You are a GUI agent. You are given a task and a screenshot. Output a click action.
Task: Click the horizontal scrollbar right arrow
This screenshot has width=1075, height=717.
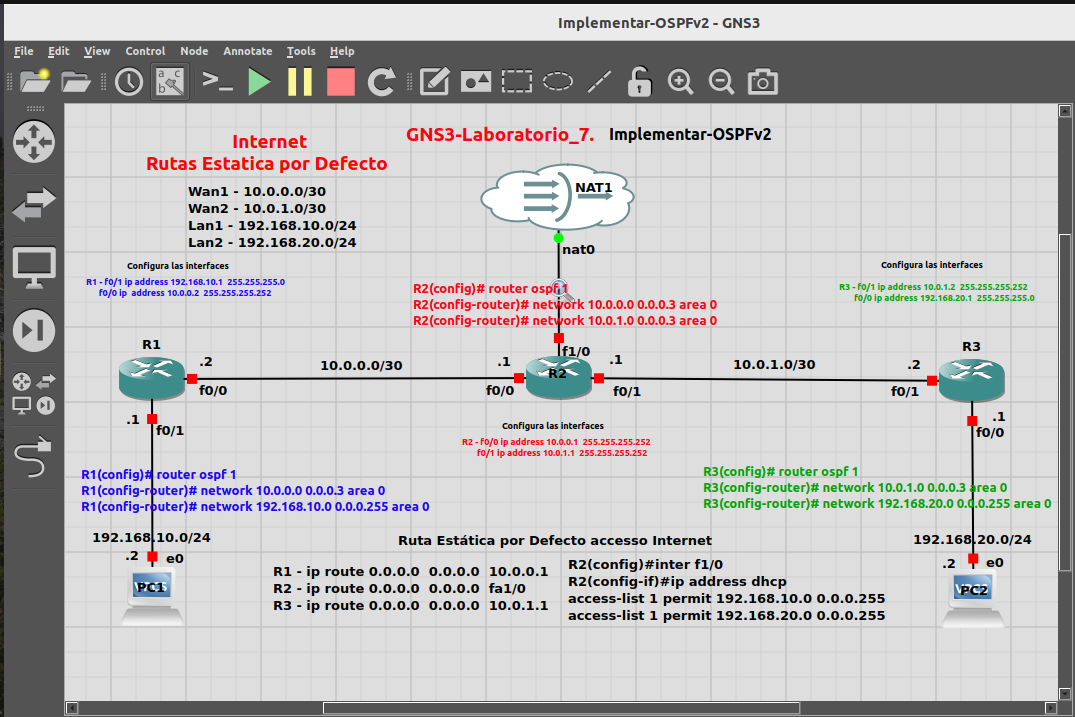pyautogui.click(x=1050, y=707)
